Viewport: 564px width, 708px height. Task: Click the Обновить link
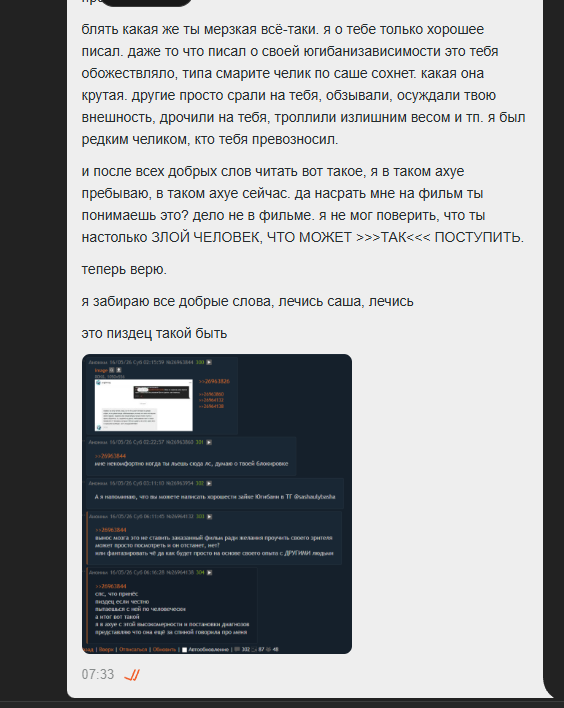(x=164, y=650)
